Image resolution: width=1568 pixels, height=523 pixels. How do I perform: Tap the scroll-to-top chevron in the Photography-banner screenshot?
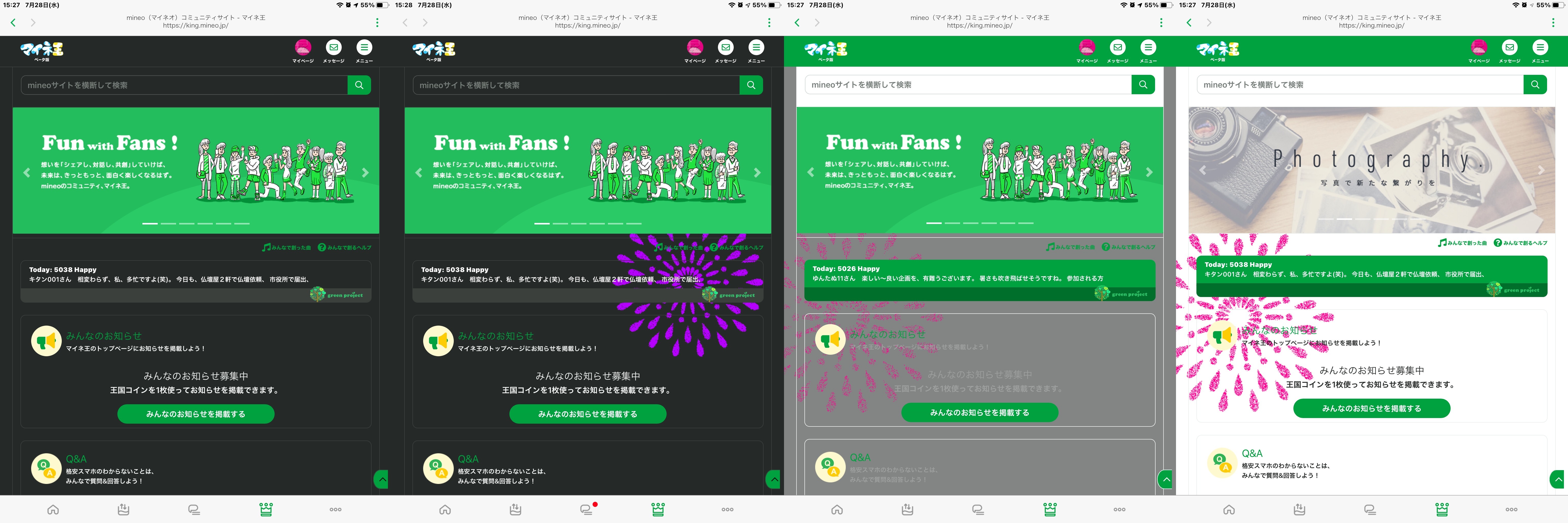tap(1558, 479)
